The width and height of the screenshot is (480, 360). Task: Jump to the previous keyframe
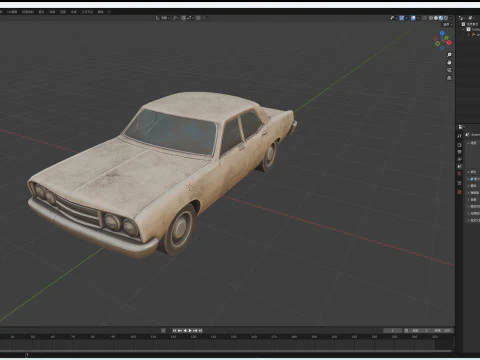pyautogui.click(x=180, y=330)
